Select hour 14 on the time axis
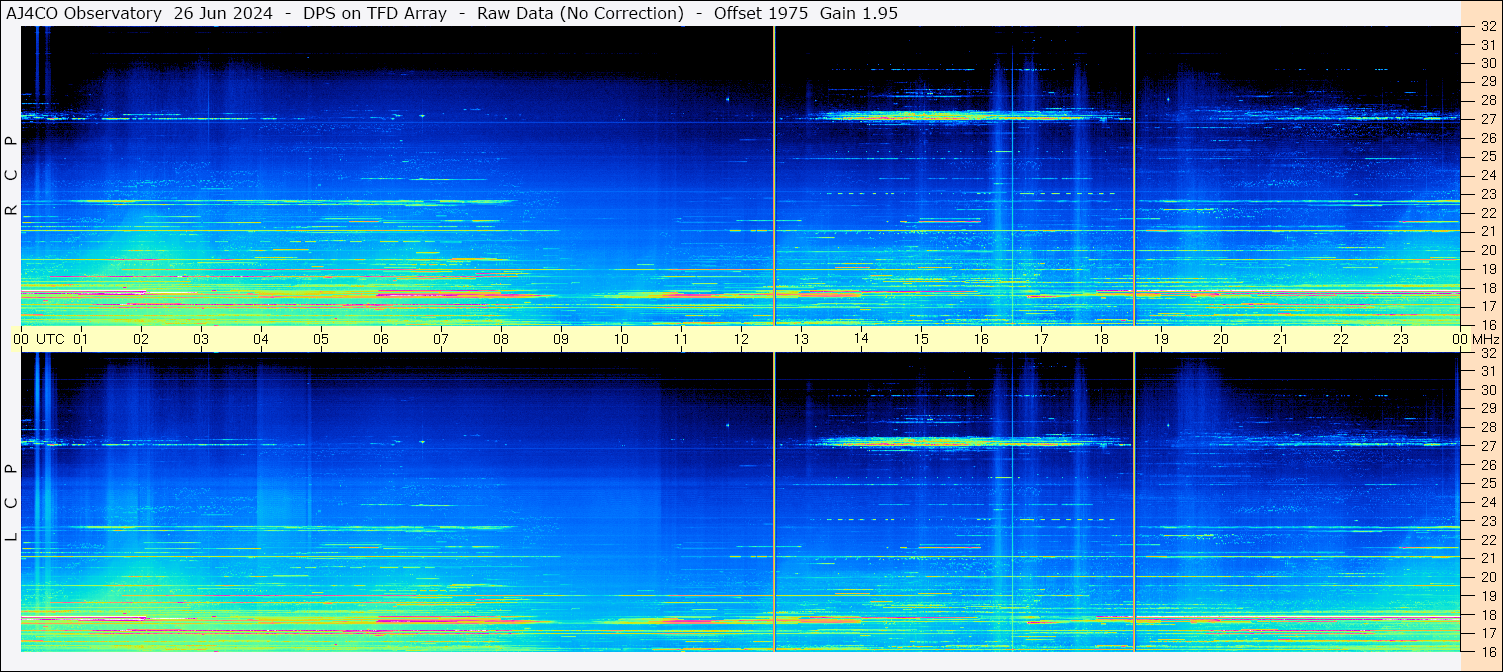The height and width of the screenshot is (672, 1503). 861,339
